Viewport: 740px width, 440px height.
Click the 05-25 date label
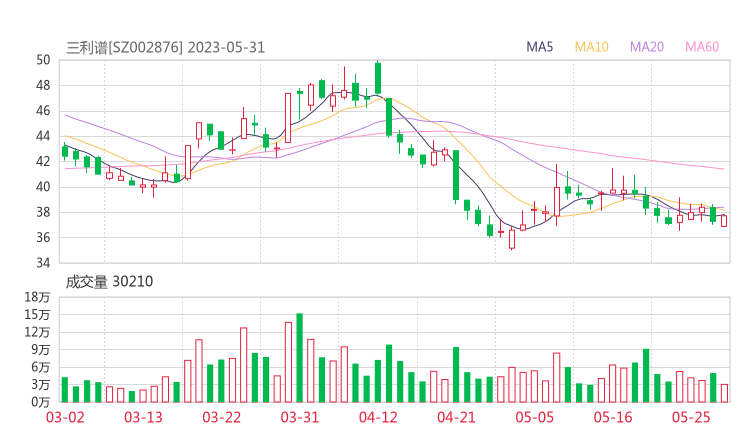(691, 417)
